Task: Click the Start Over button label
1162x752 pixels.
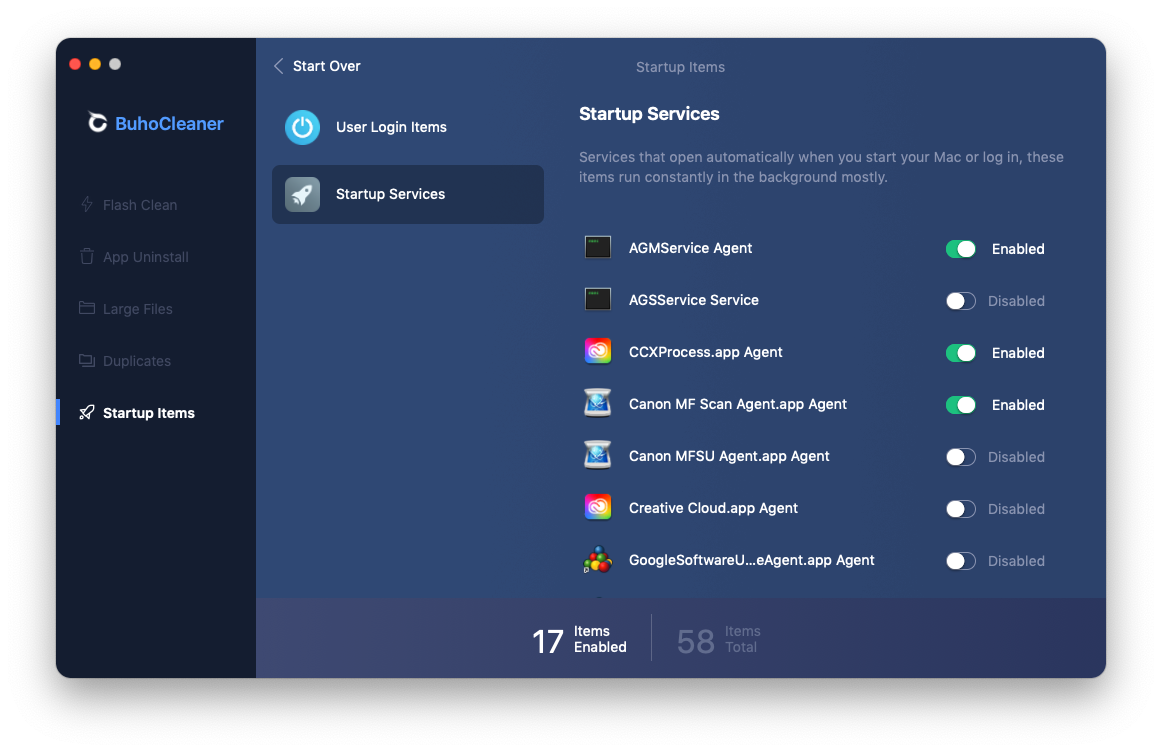Action: point(326,66)
